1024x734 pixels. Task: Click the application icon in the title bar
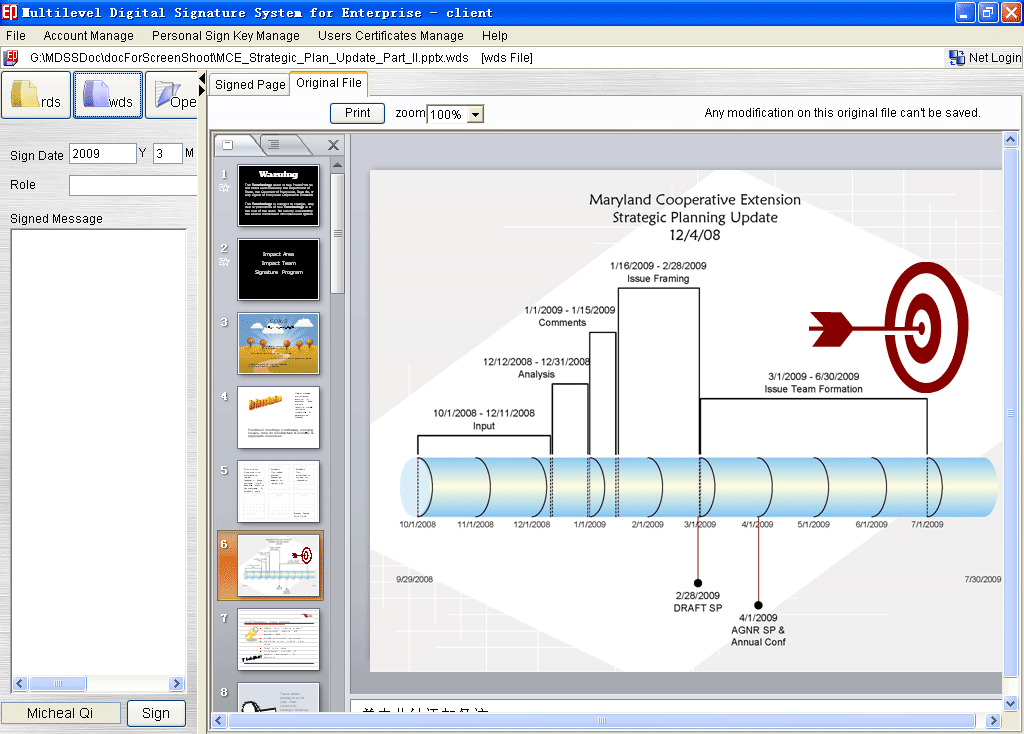click(x=10, y=12)
